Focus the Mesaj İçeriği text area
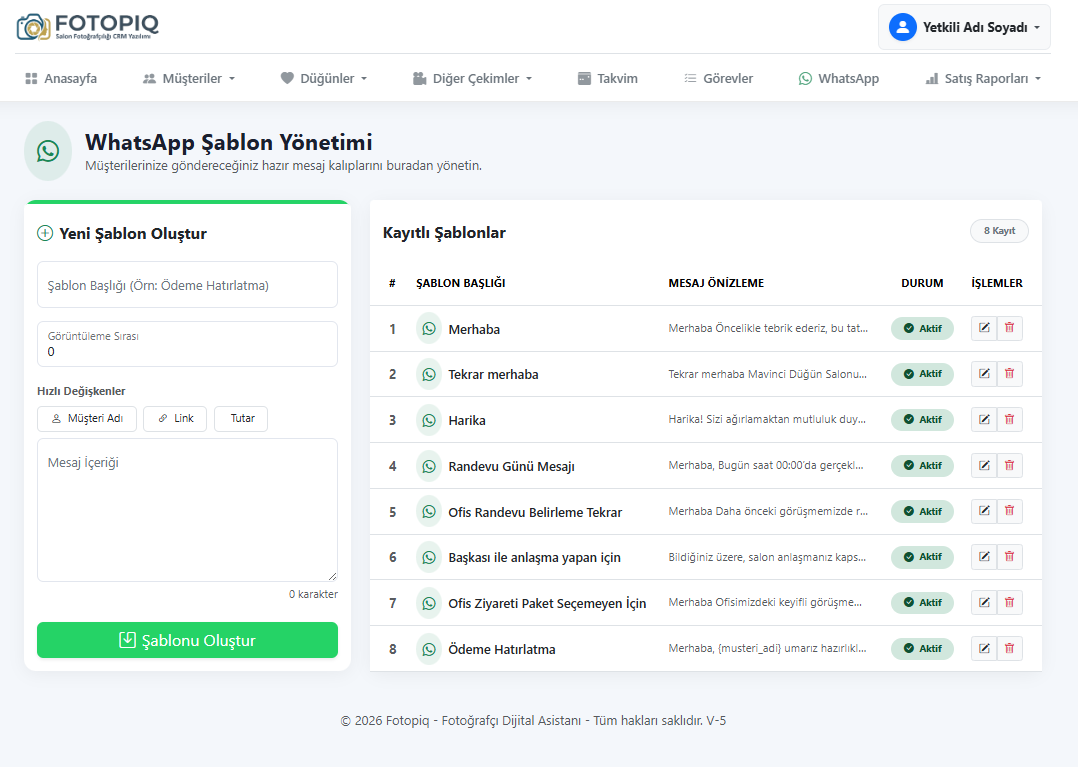The height and width of the screenshot is (767, 1078). coord(187,510)
